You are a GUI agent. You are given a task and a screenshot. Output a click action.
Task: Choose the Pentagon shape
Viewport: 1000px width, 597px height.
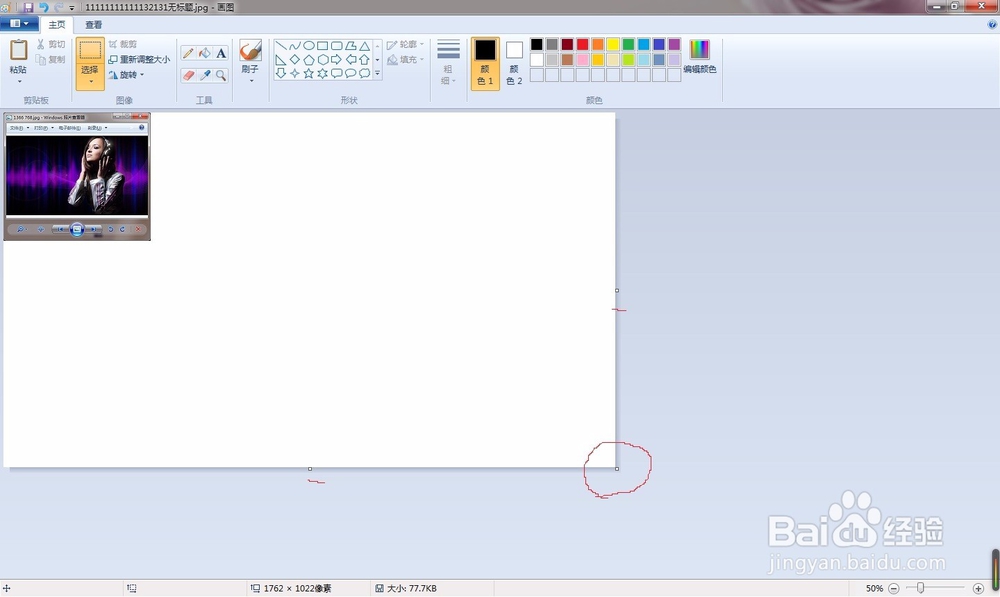click(309, 60)
